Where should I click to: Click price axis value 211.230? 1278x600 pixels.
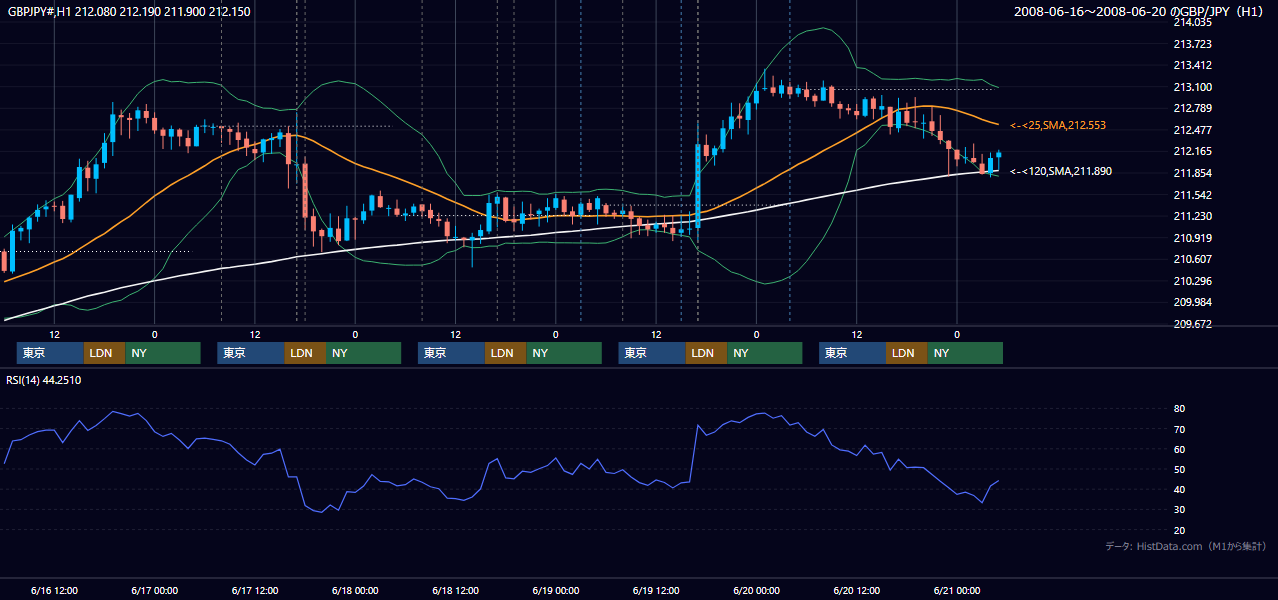coord(1192,216)
